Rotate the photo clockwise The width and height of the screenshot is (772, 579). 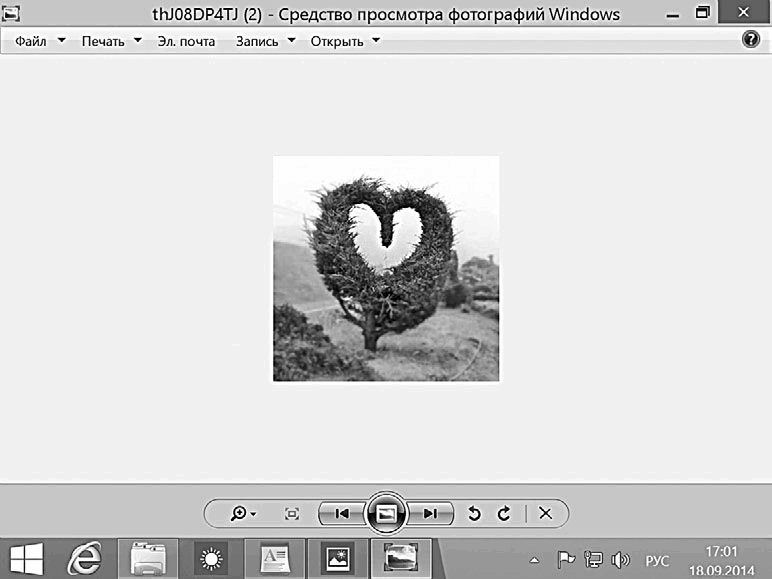coord(504,513)
